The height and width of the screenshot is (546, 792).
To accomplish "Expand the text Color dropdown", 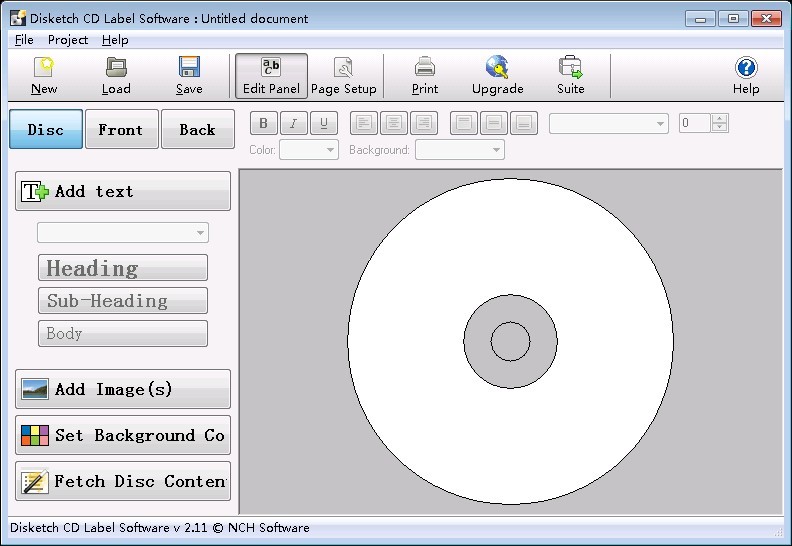I will click(x=309, y=150).
